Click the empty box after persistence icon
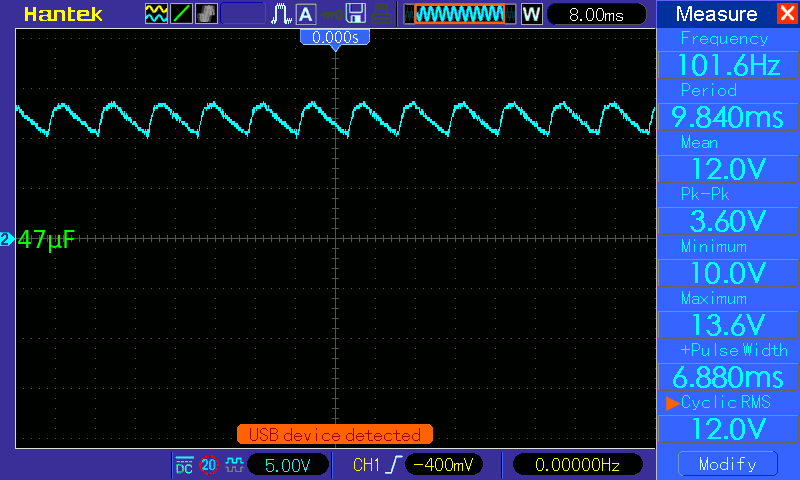 pos(243,14)
